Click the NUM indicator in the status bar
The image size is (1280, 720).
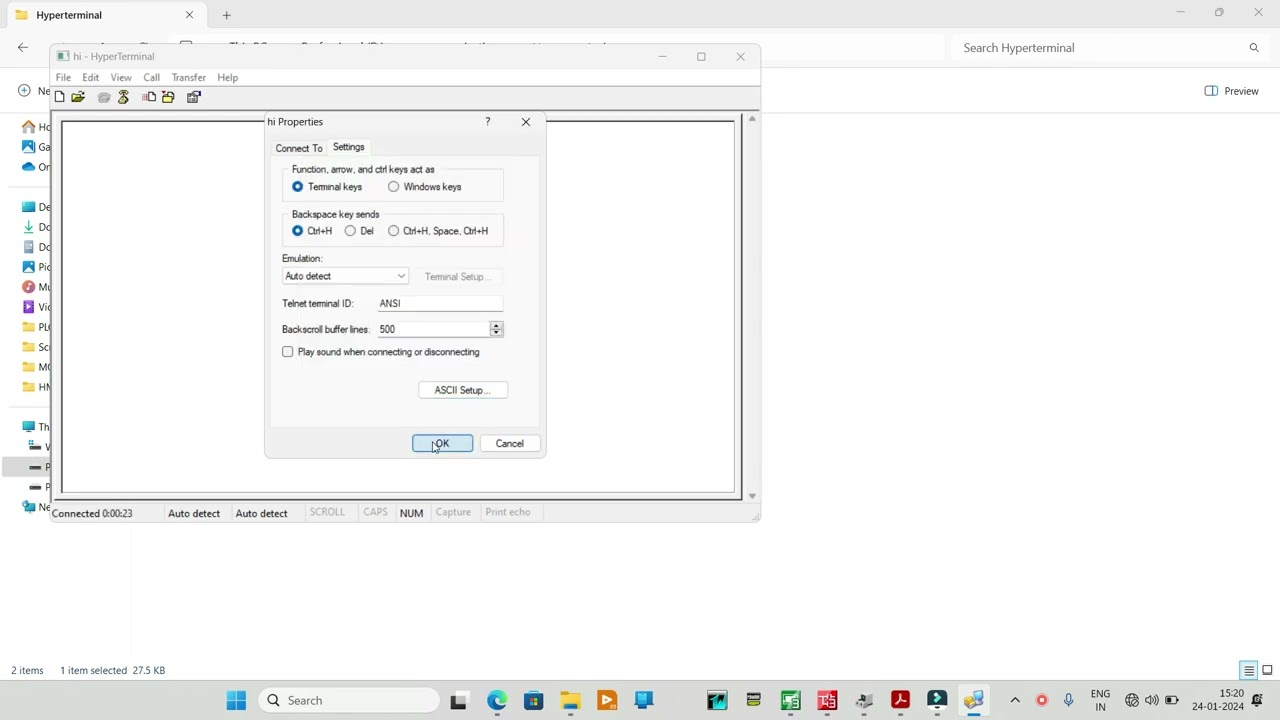click(411, 513)
